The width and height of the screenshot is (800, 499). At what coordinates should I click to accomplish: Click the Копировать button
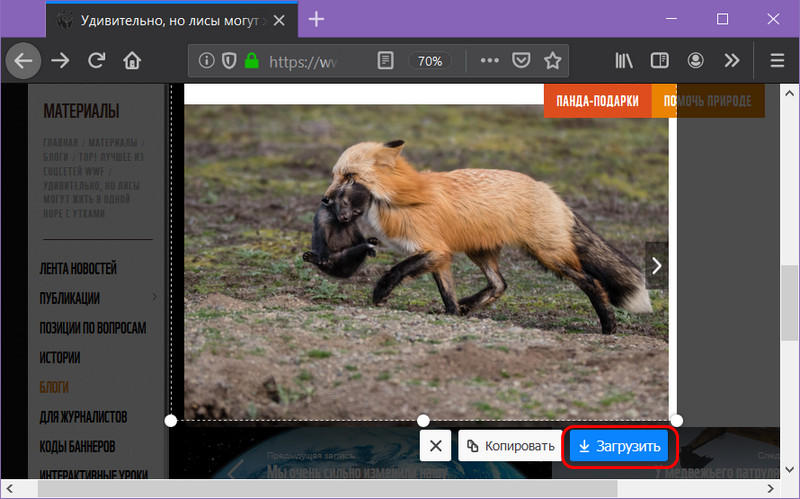(x=511, y=446)
